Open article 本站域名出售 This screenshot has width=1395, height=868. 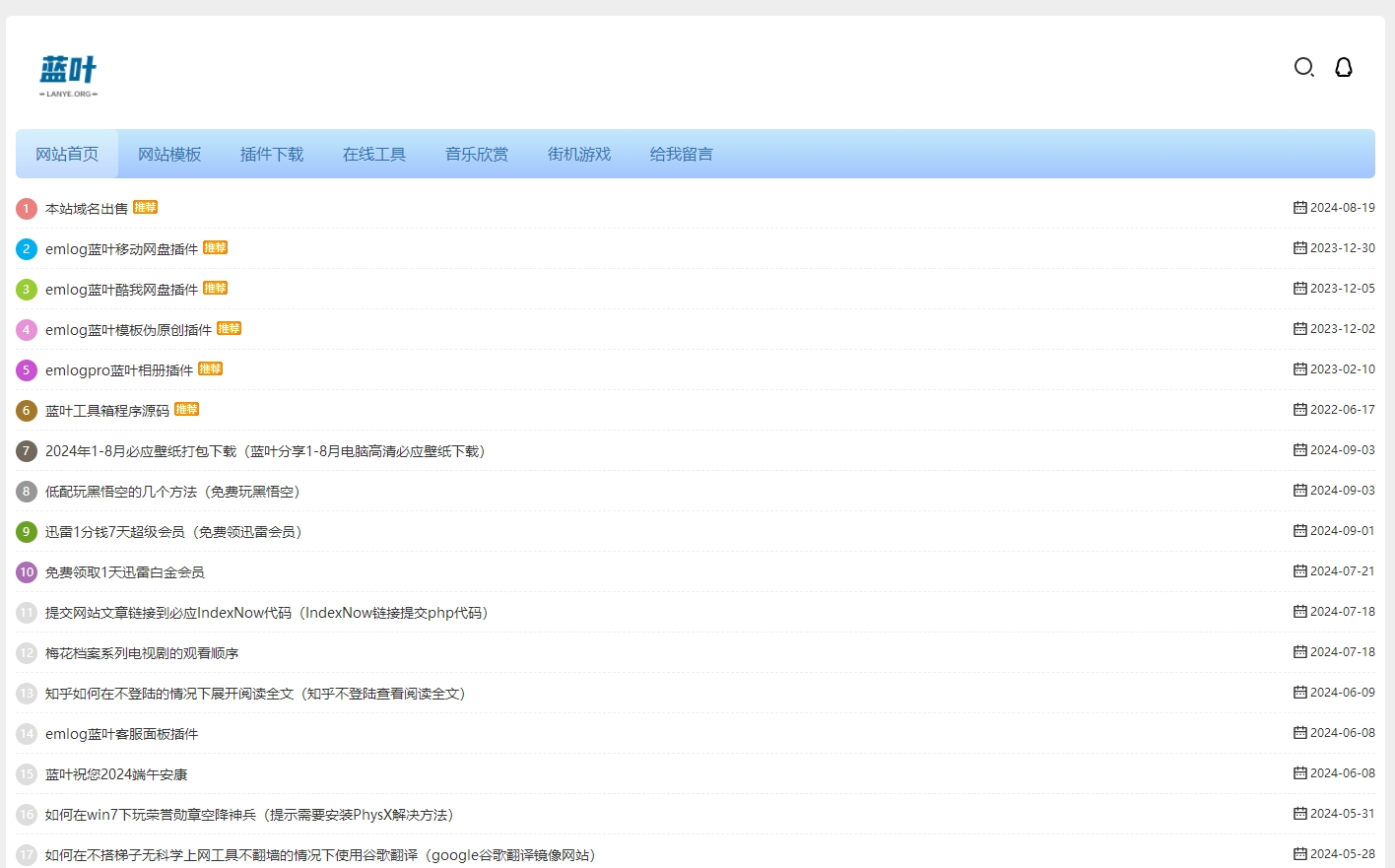tap(87, 209)
